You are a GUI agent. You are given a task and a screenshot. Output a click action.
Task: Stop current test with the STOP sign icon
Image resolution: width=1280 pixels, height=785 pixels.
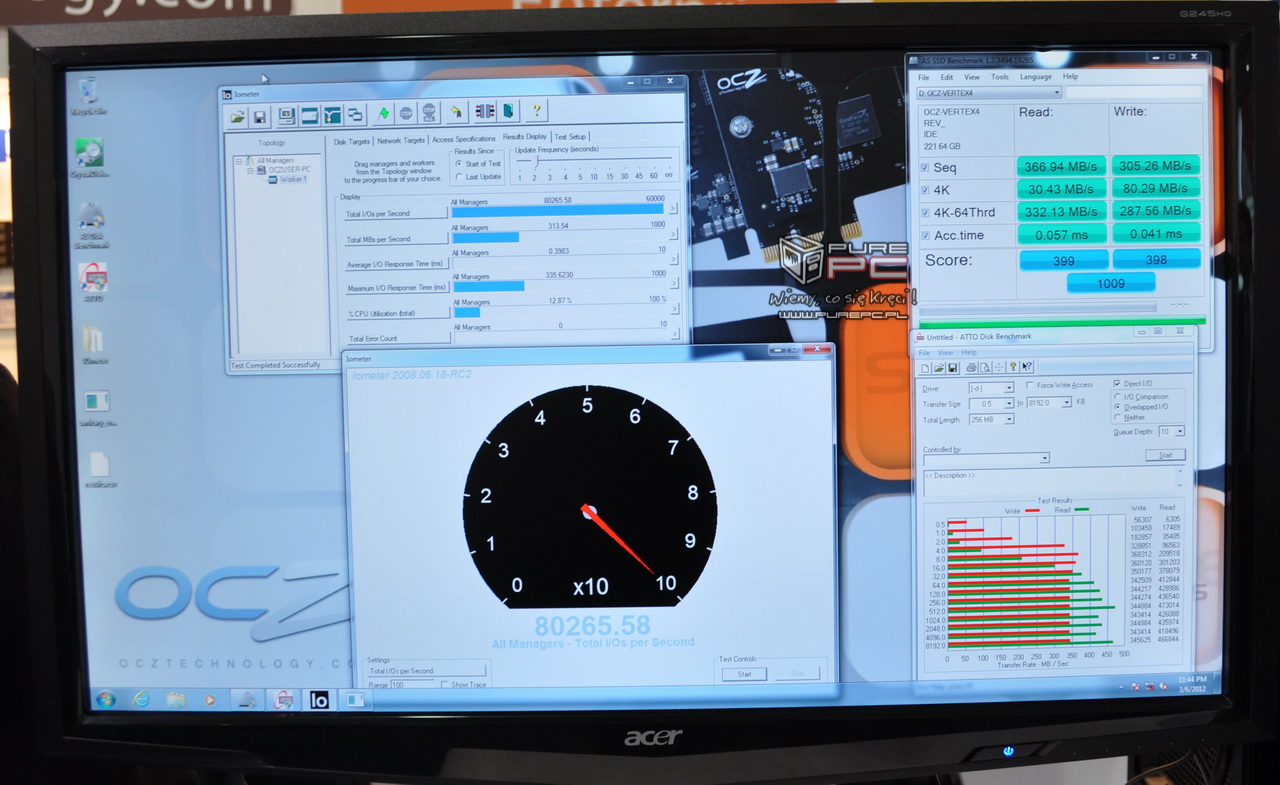(406, 114)
